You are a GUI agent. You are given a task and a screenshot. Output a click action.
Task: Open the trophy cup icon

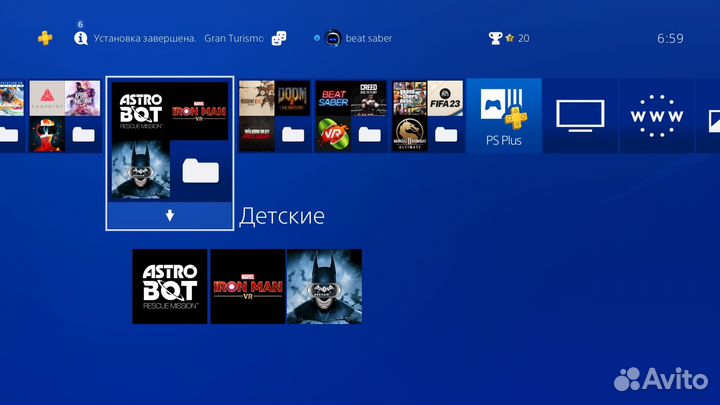495,38
